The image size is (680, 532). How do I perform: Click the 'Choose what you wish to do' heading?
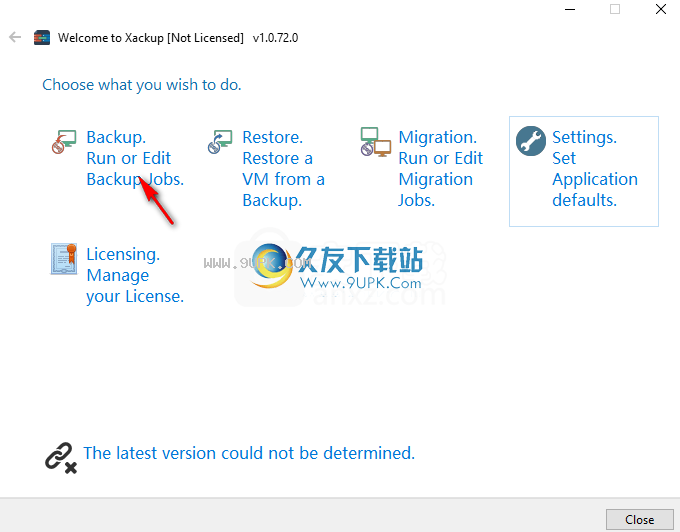coord(141,85)
